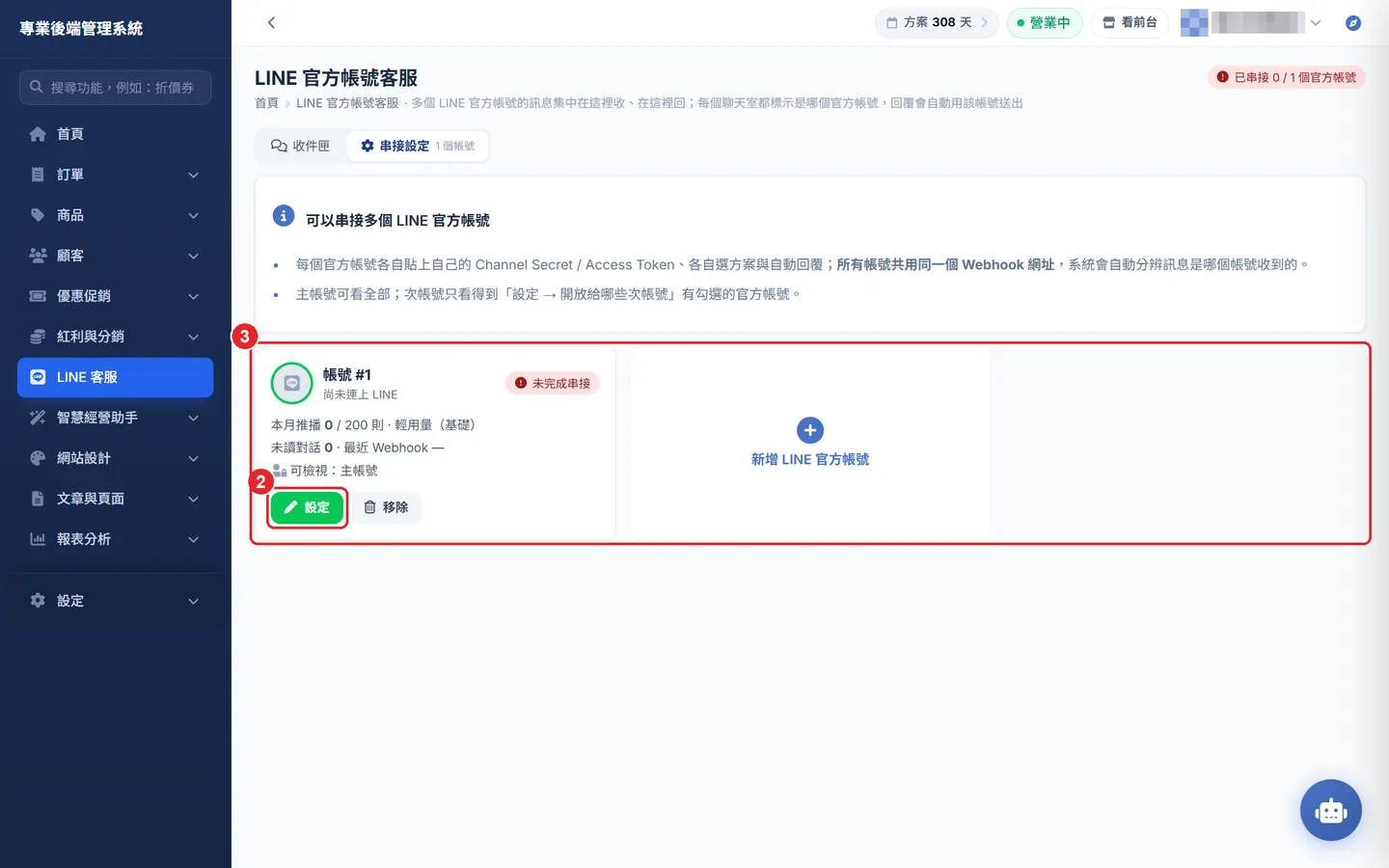Expand the 優惠促銷 promotions chevron
1389x868 pixels.
193,296
